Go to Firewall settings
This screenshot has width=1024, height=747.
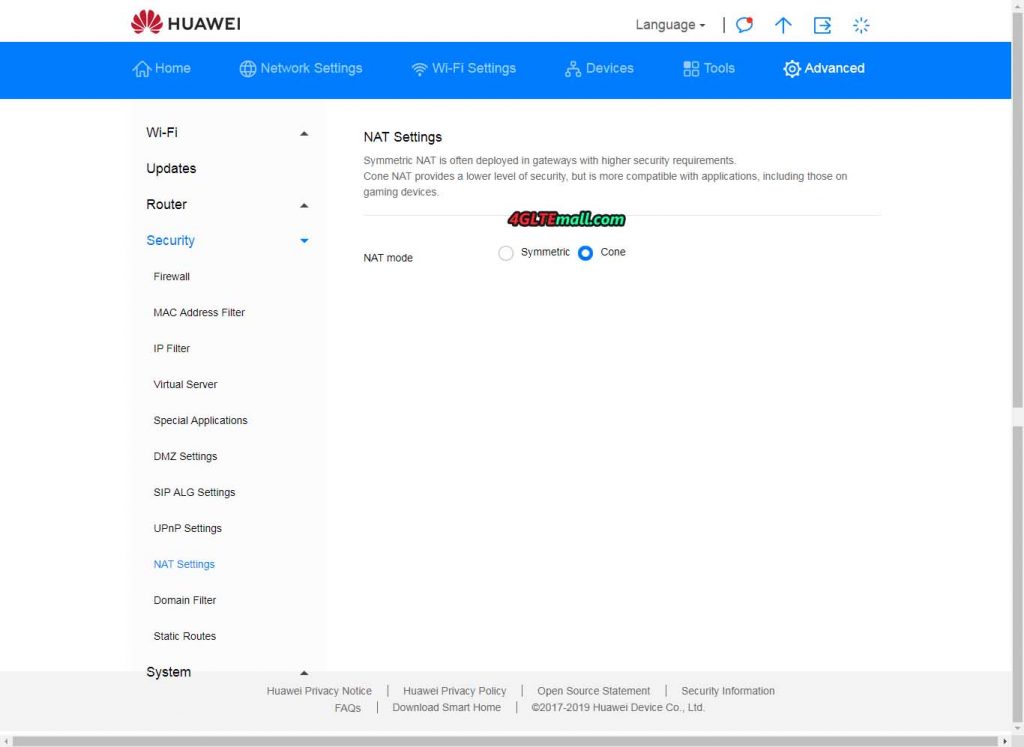point(171,276)
